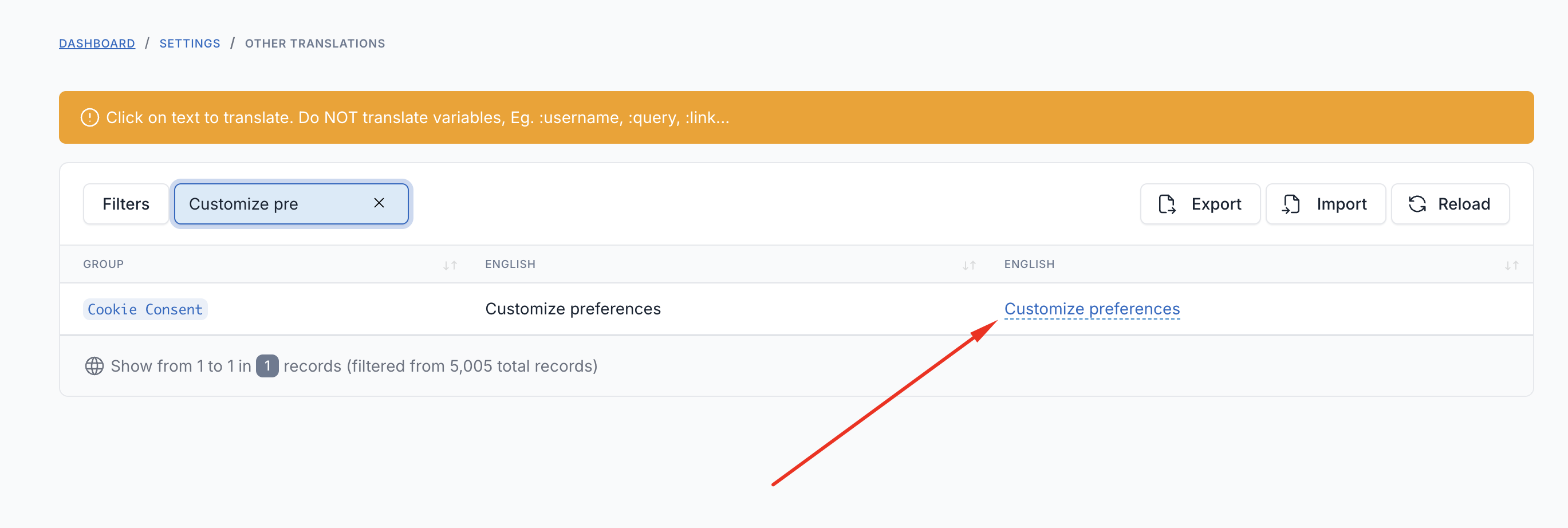Edit the underlined "Customize preferences" translation

click(1092, 309)
